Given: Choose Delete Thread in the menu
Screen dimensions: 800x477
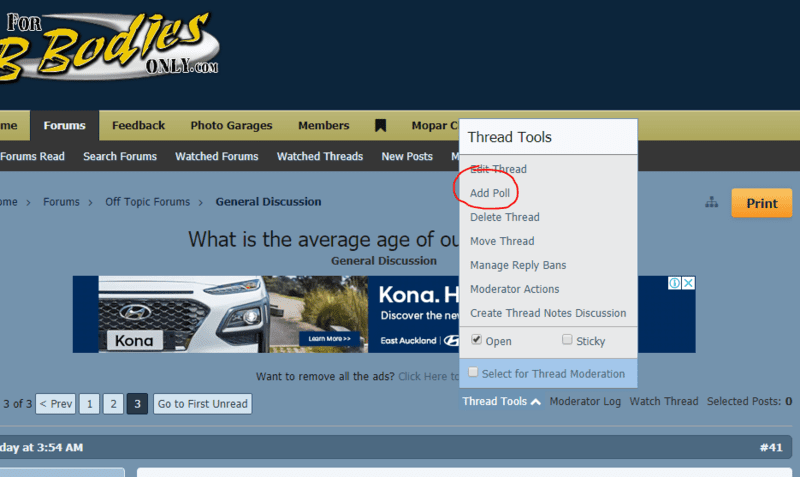Looking at the screenshot, I should (504, 217).
